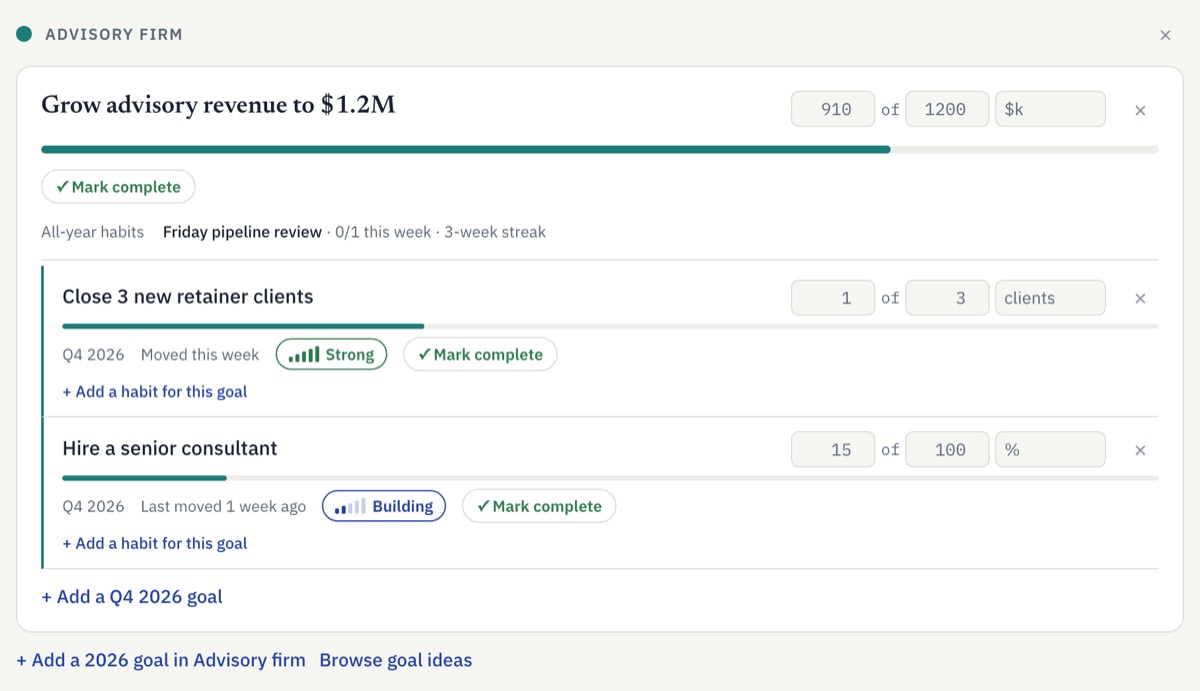Image resolution: width=1200 pixels, height=691 pixels.
Task: Mark Hire a senior consultant complete
Action: pyautogui.click(x=539, y=506)
